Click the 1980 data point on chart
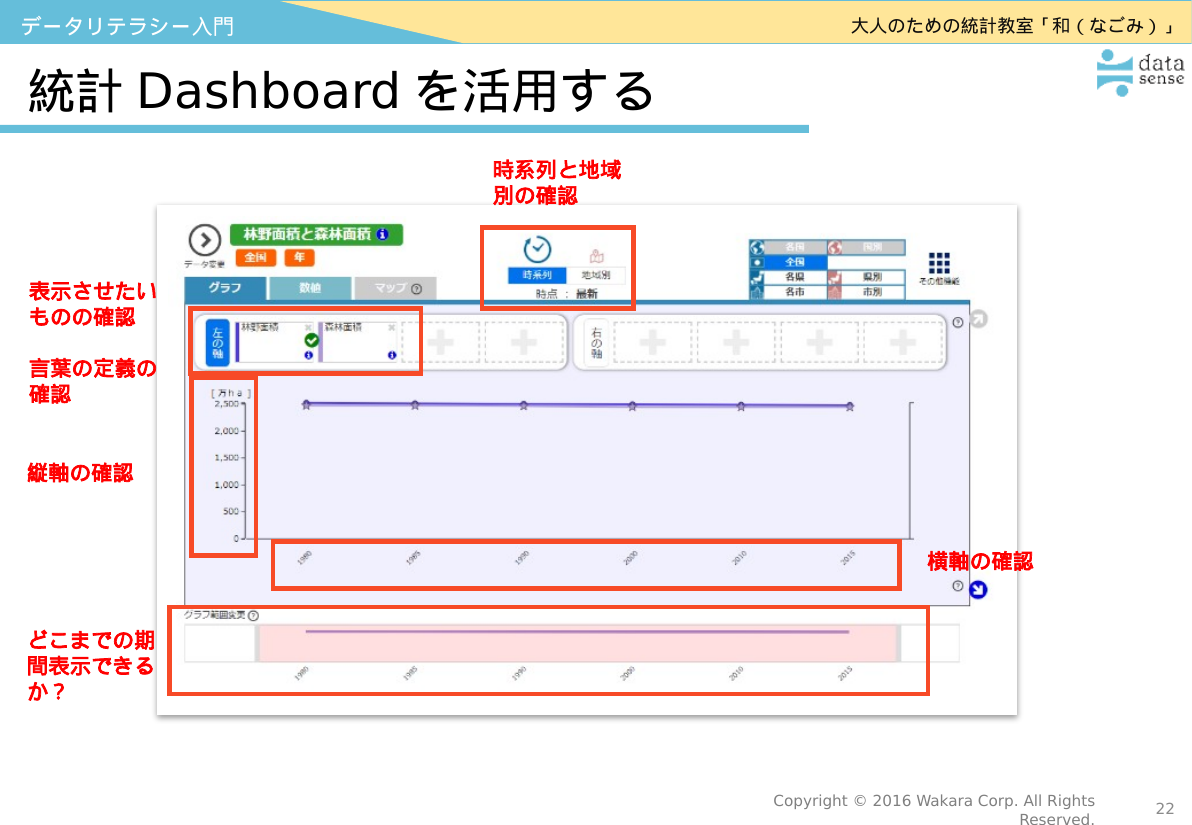 point(306,405)
